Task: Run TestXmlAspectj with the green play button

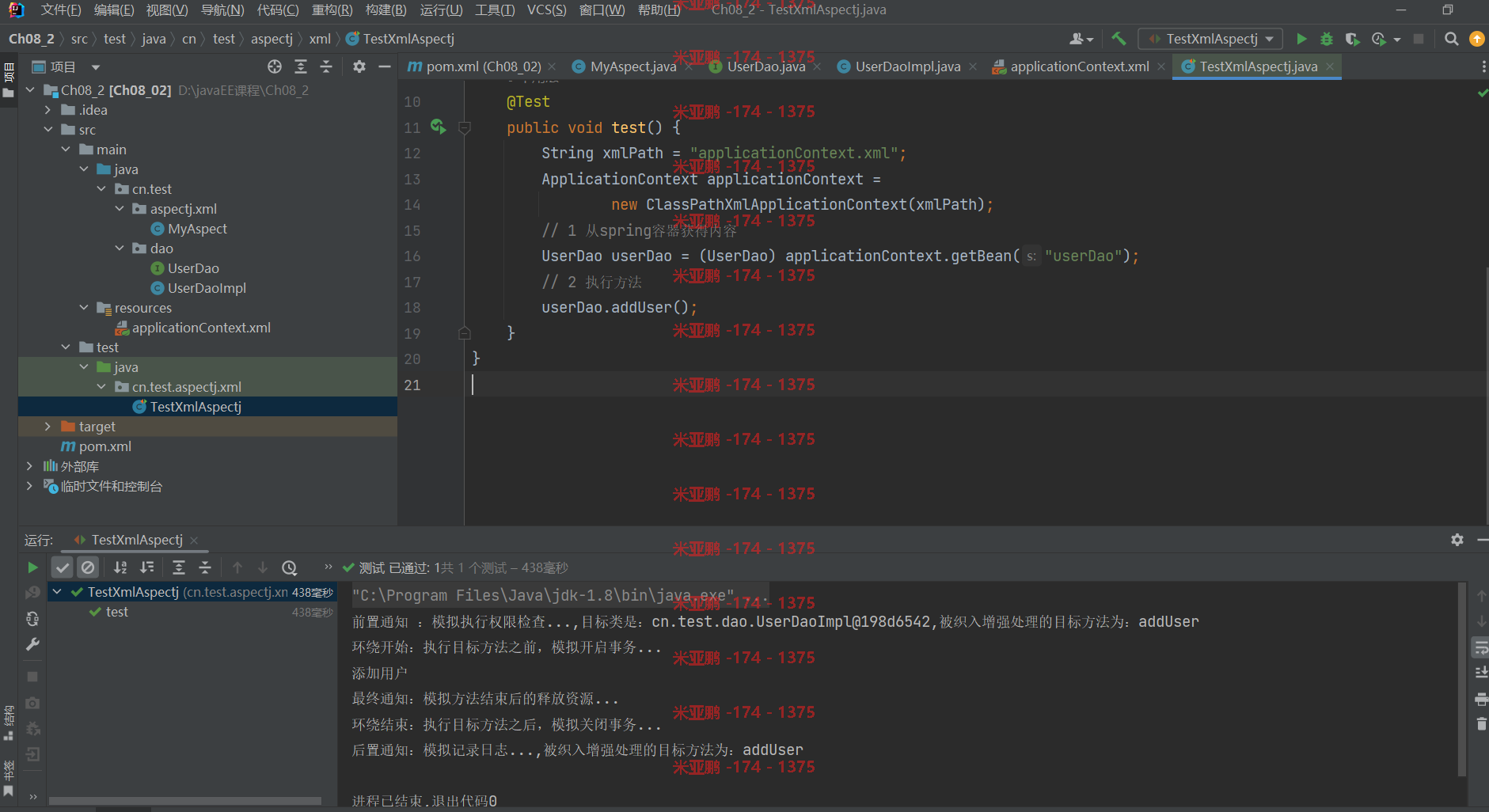Action: [1301, 39]
